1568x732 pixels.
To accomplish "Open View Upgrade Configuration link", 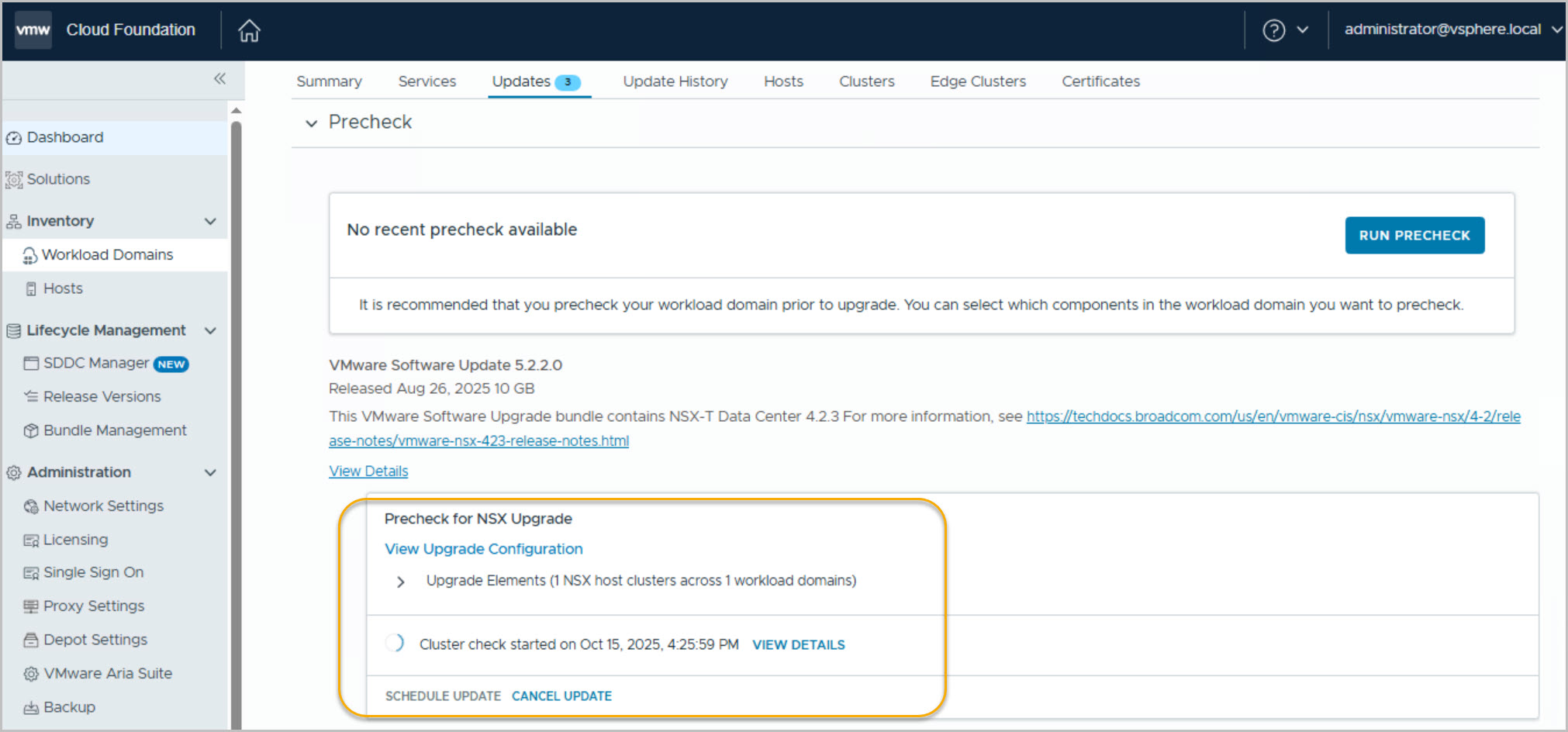I will tap(483, 549).
